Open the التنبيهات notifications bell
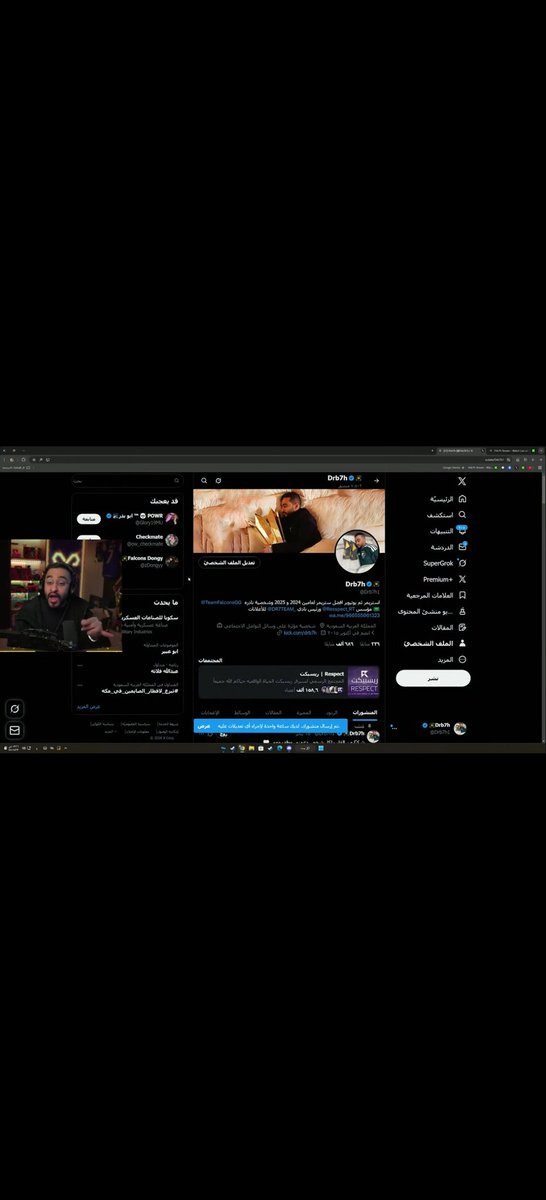 (462, 531)
